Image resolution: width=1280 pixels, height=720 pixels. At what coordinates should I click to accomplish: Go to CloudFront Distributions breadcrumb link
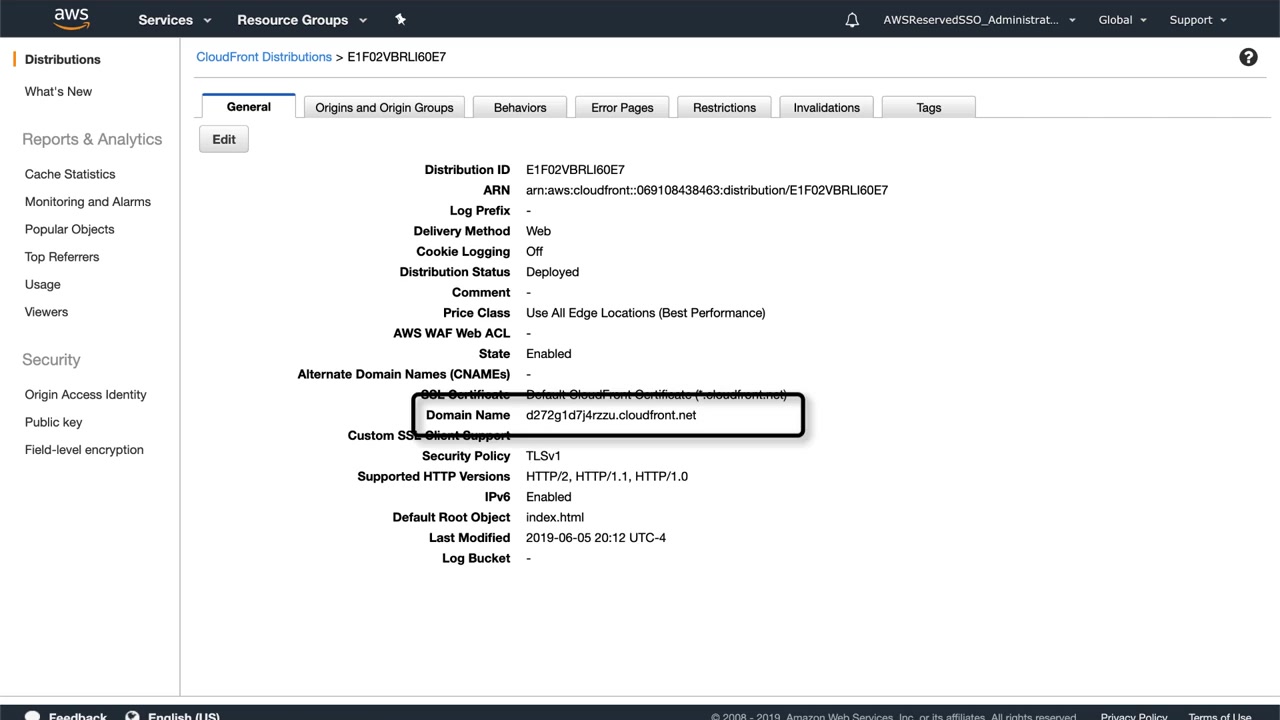point(264,57)
